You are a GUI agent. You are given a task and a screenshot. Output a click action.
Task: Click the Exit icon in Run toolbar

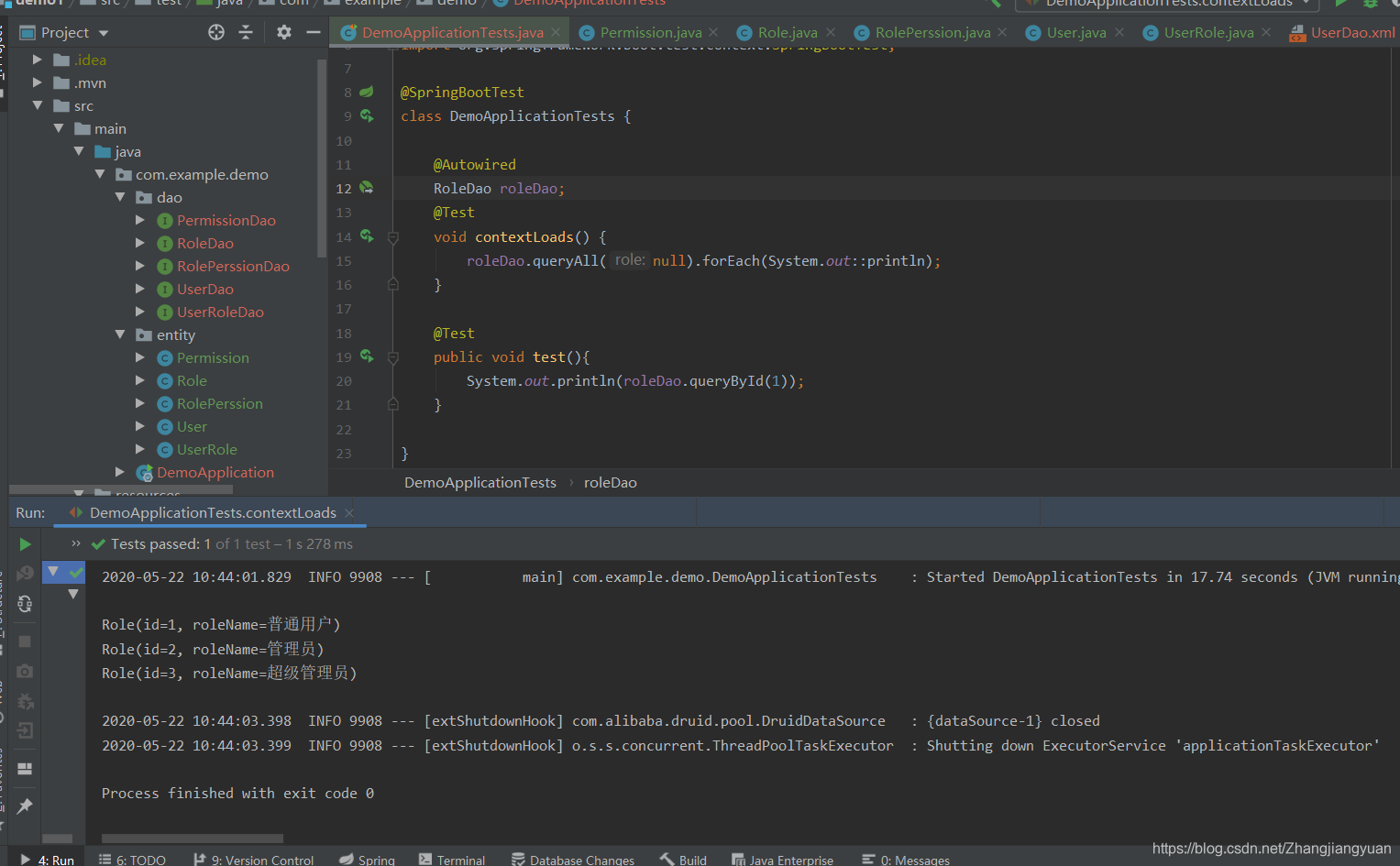[25, 730]
